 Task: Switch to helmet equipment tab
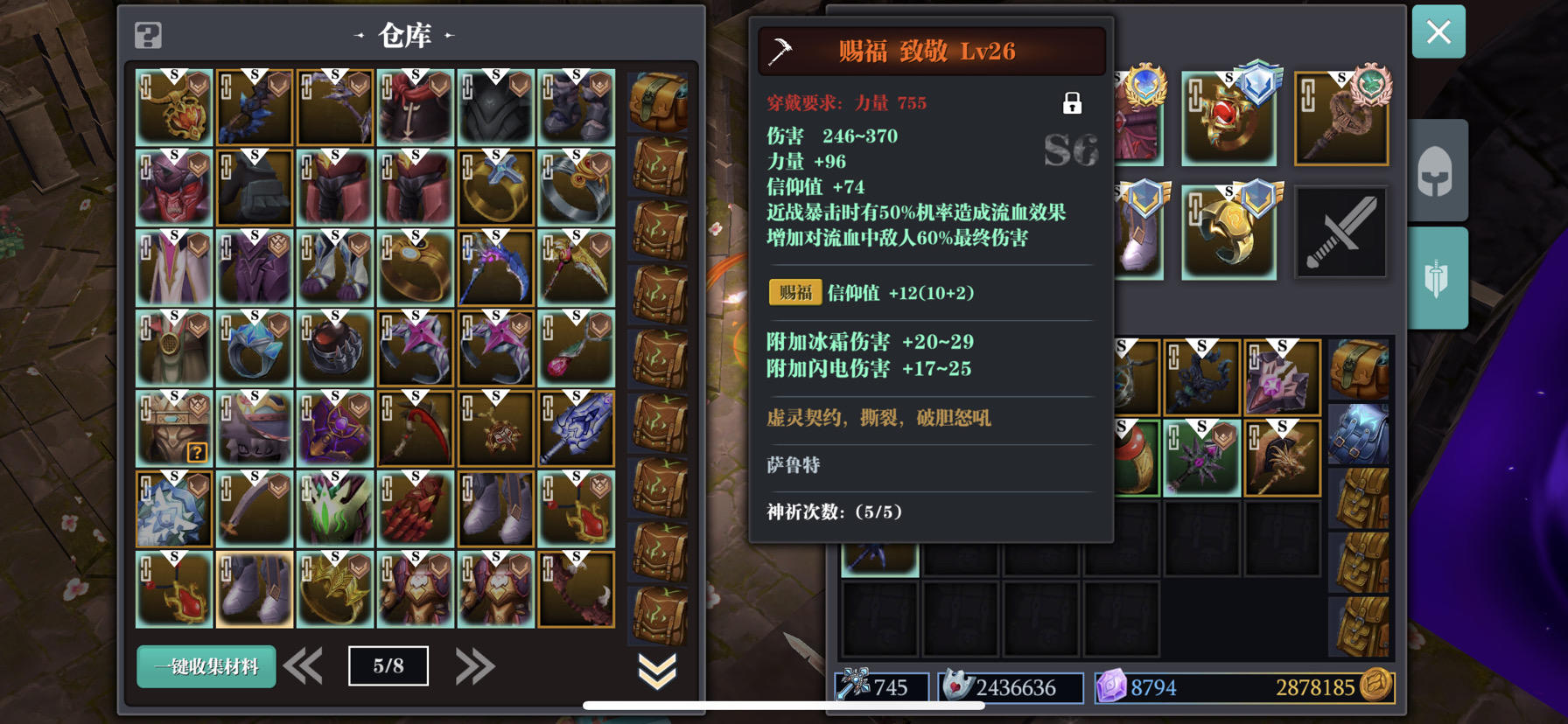(x=1435, y=171)
